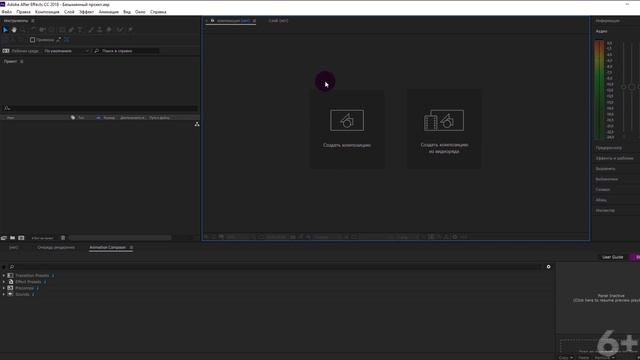The image size is (640, 360).
Task: Enable the Привязка snapping checkbox
Action: point(32,40)
